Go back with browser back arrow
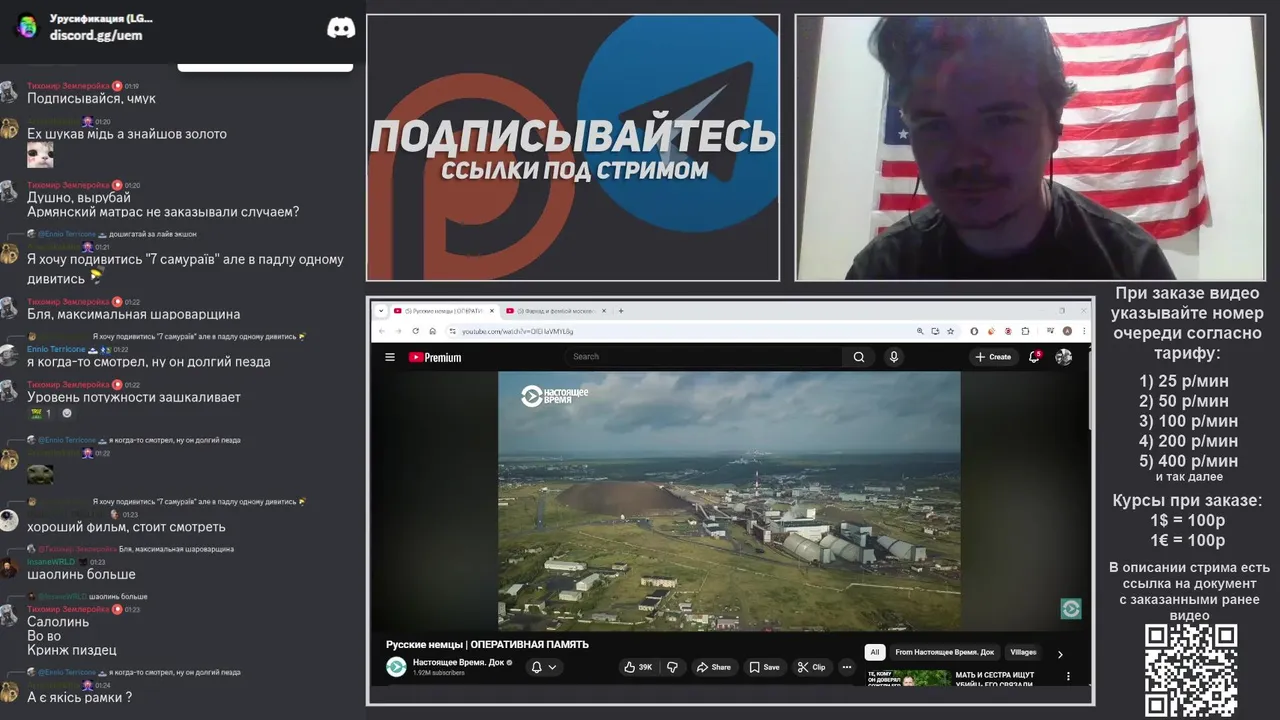The width and height of the screenshot is (1280, 720). 381,331
